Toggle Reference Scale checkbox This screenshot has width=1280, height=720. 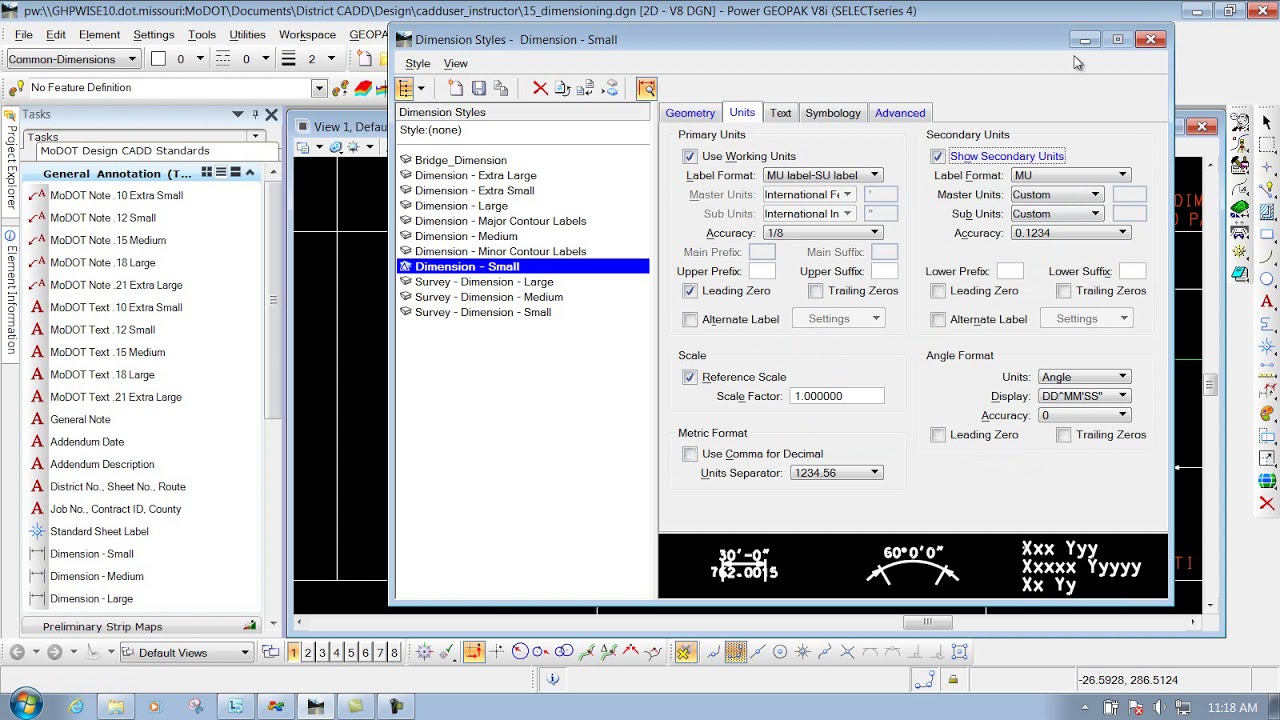(x=690, y=377)
